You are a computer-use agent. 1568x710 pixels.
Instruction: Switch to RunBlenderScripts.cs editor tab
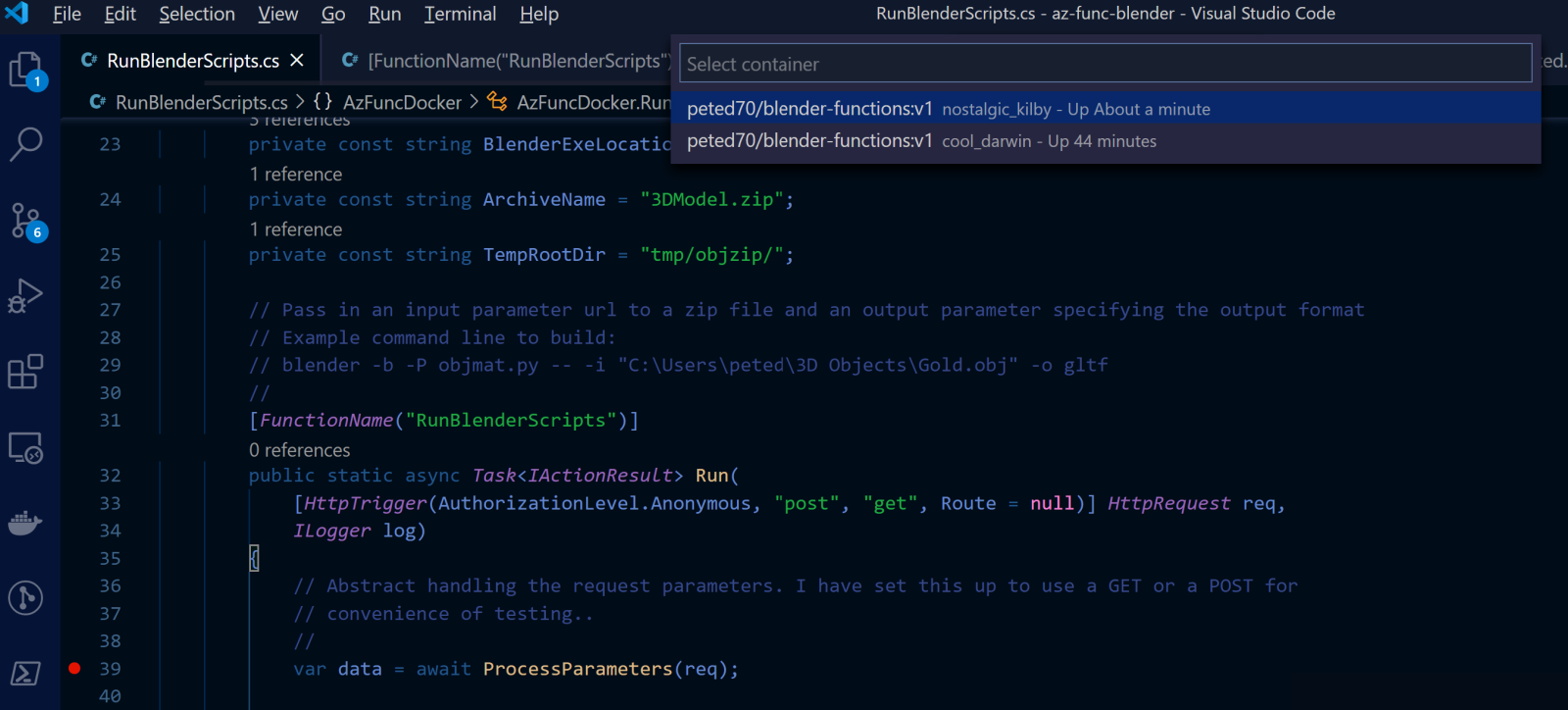click(x=193, y=61)
